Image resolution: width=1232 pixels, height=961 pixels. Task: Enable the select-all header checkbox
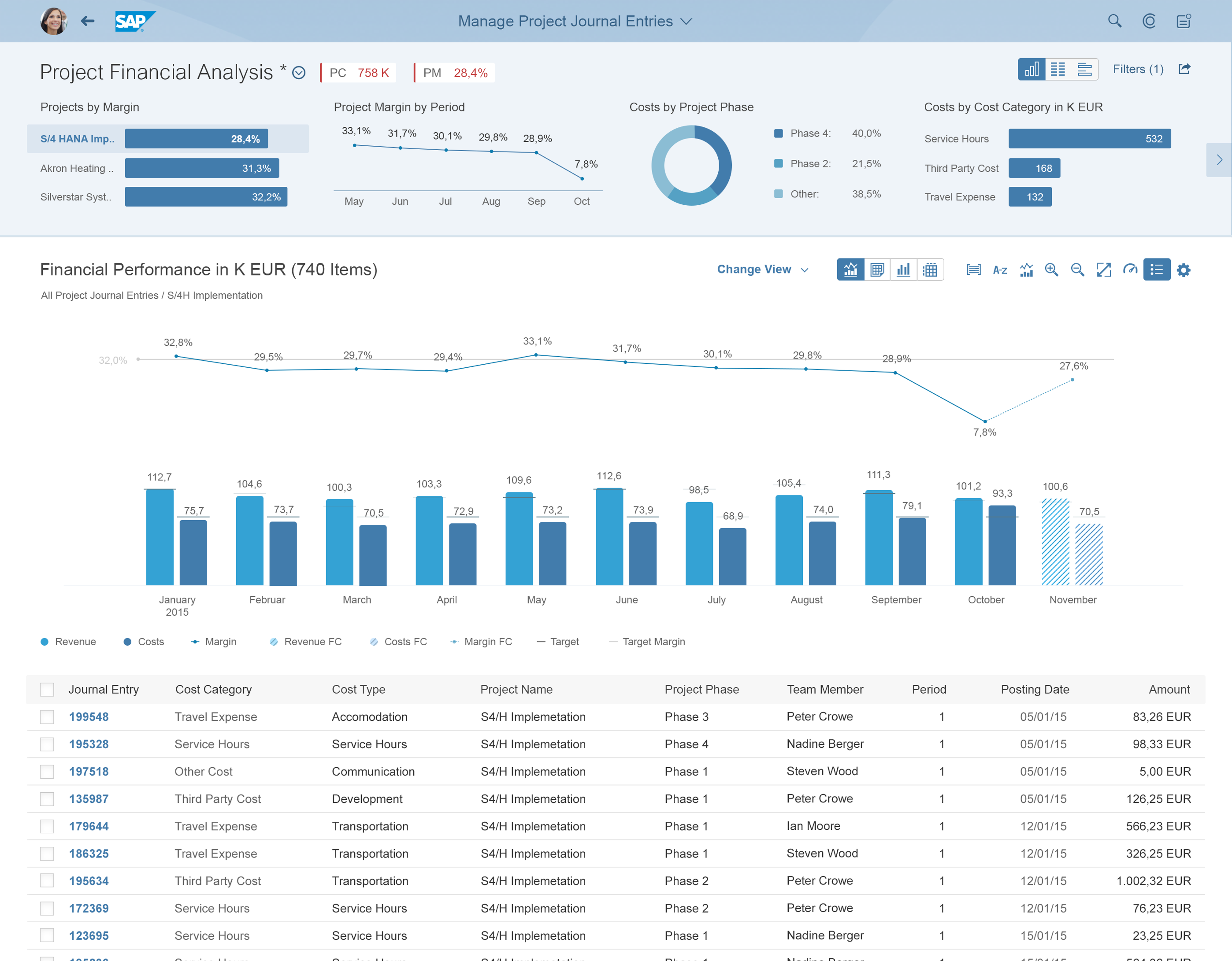[48, 689]
